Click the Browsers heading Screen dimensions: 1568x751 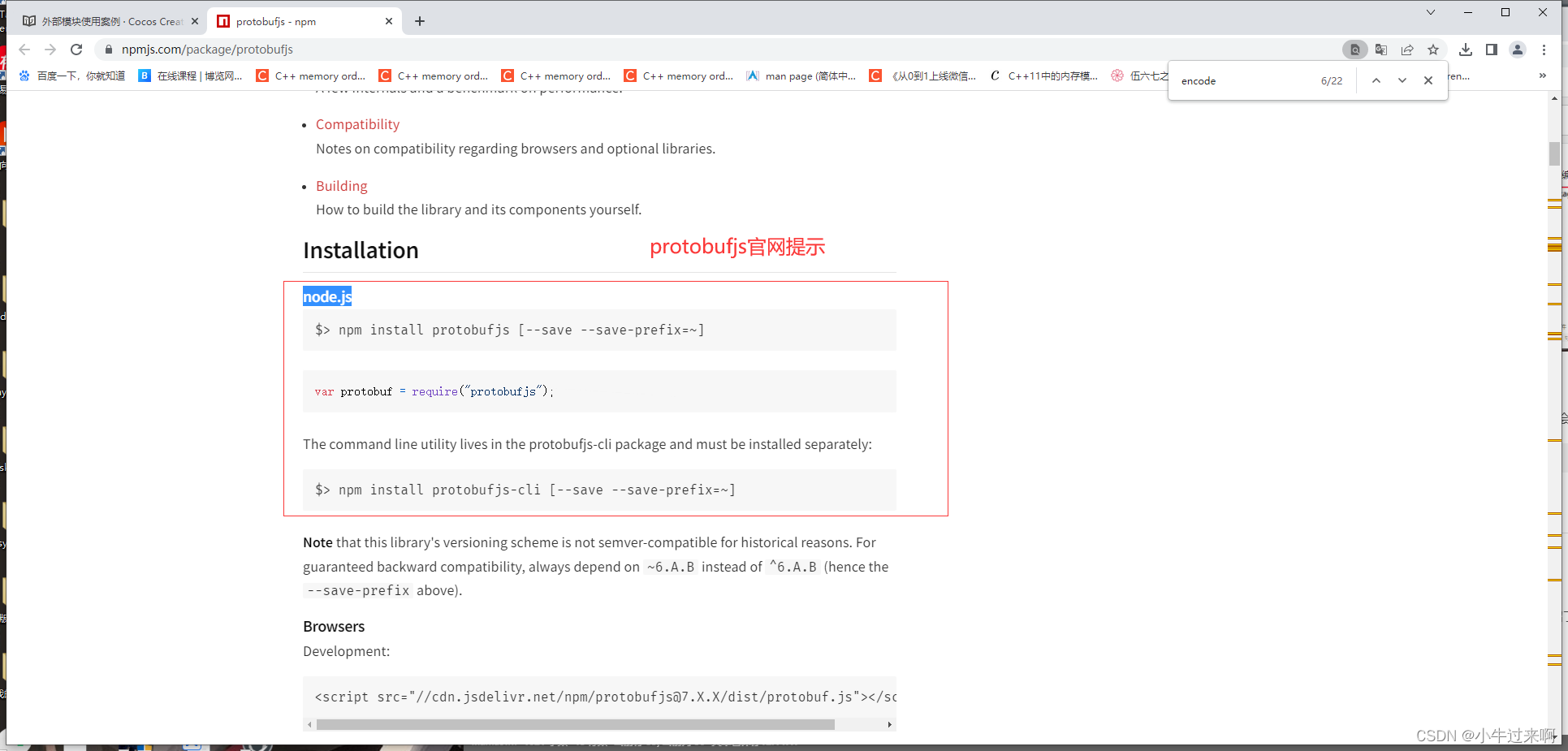334,627
